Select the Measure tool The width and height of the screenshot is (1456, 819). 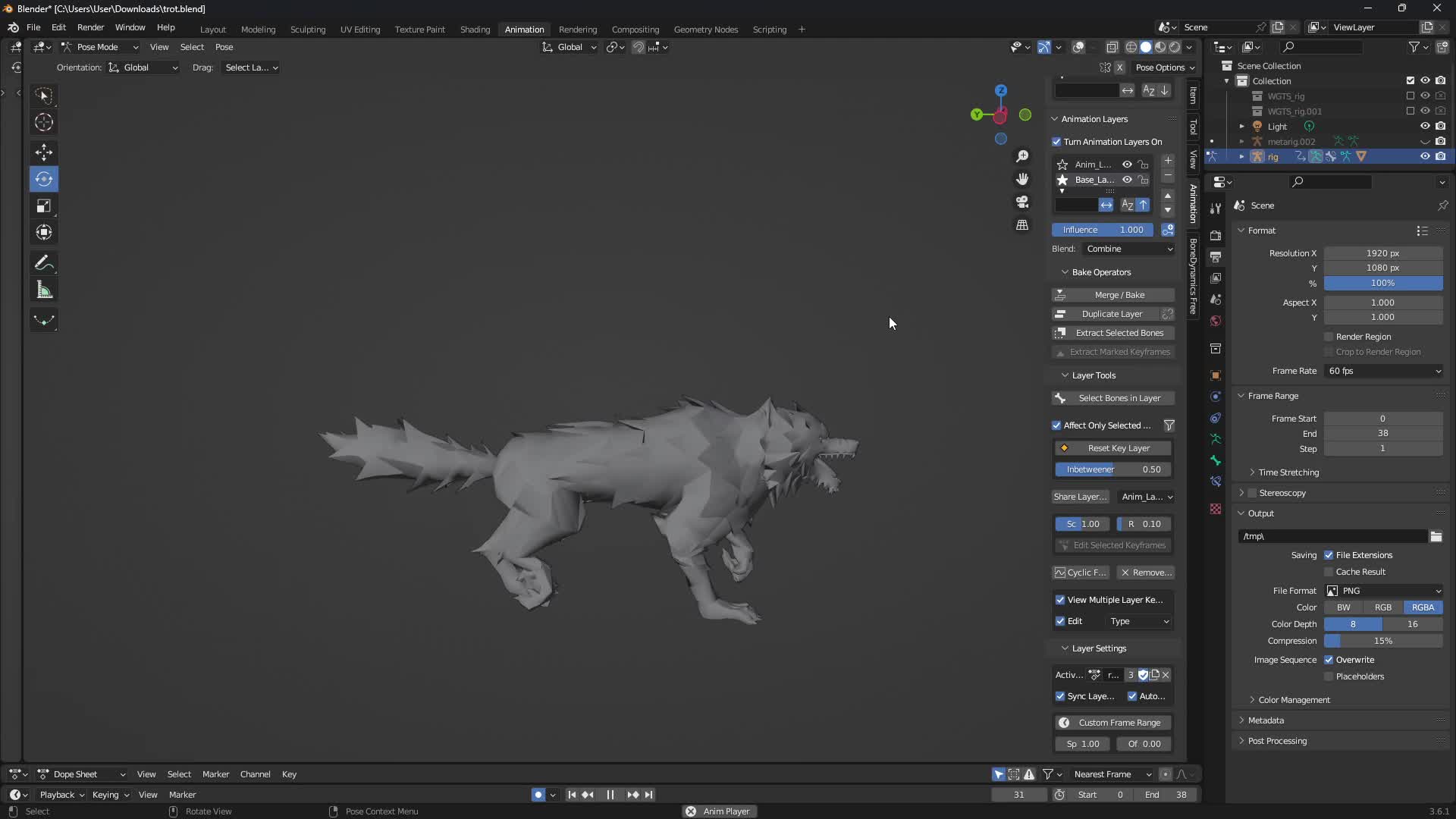43,289
